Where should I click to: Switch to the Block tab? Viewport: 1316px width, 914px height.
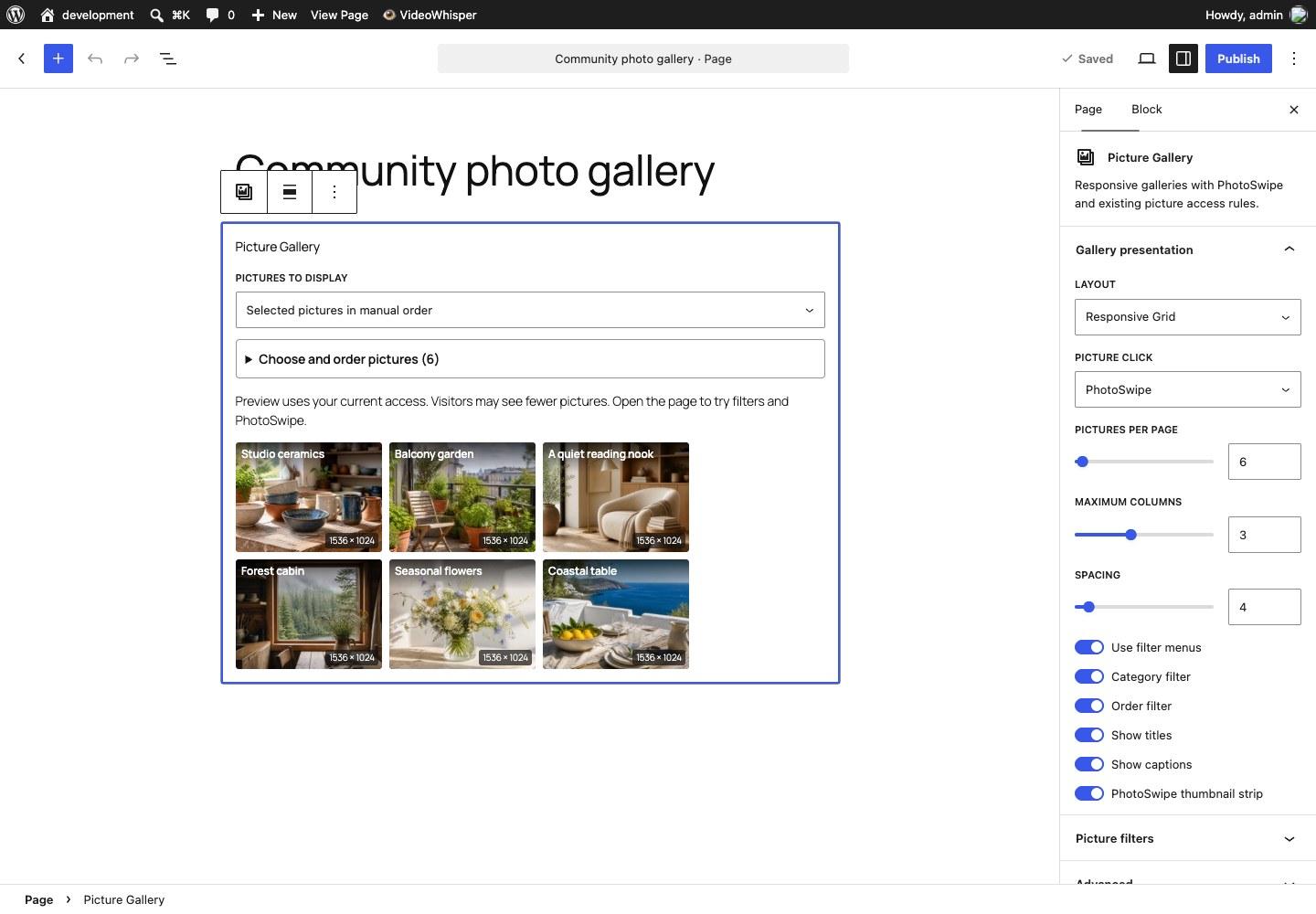pyautogui.click(x=1147, y=110)
